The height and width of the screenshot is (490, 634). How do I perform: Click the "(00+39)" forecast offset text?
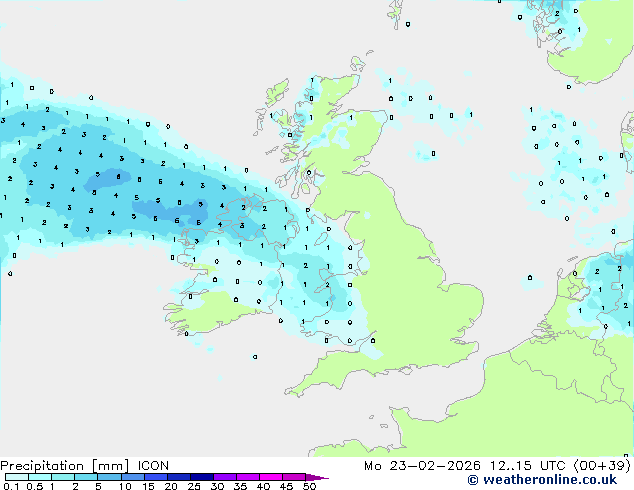click(x=602, y=466)
